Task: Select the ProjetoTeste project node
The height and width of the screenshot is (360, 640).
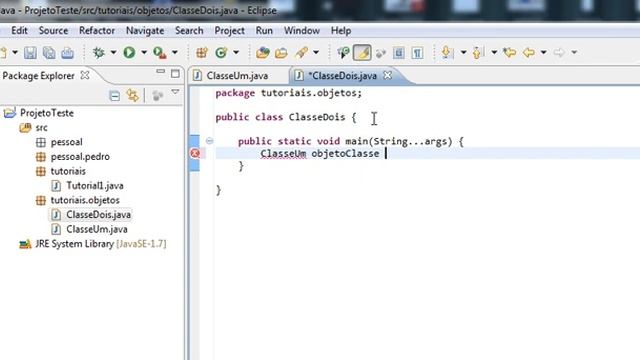Action: 47,113
